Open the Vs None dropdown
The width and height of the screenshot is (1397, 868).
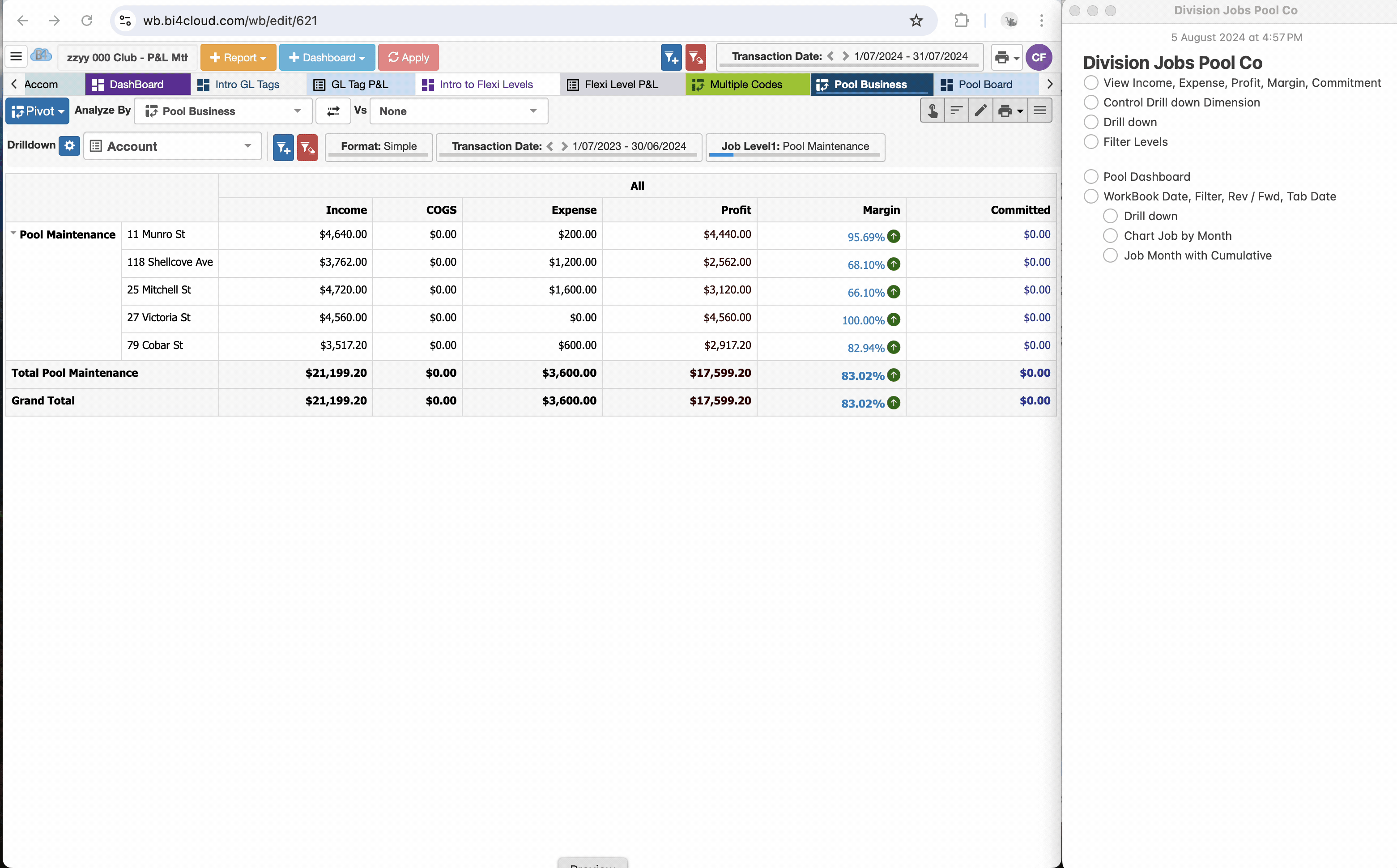coord(459,111)
